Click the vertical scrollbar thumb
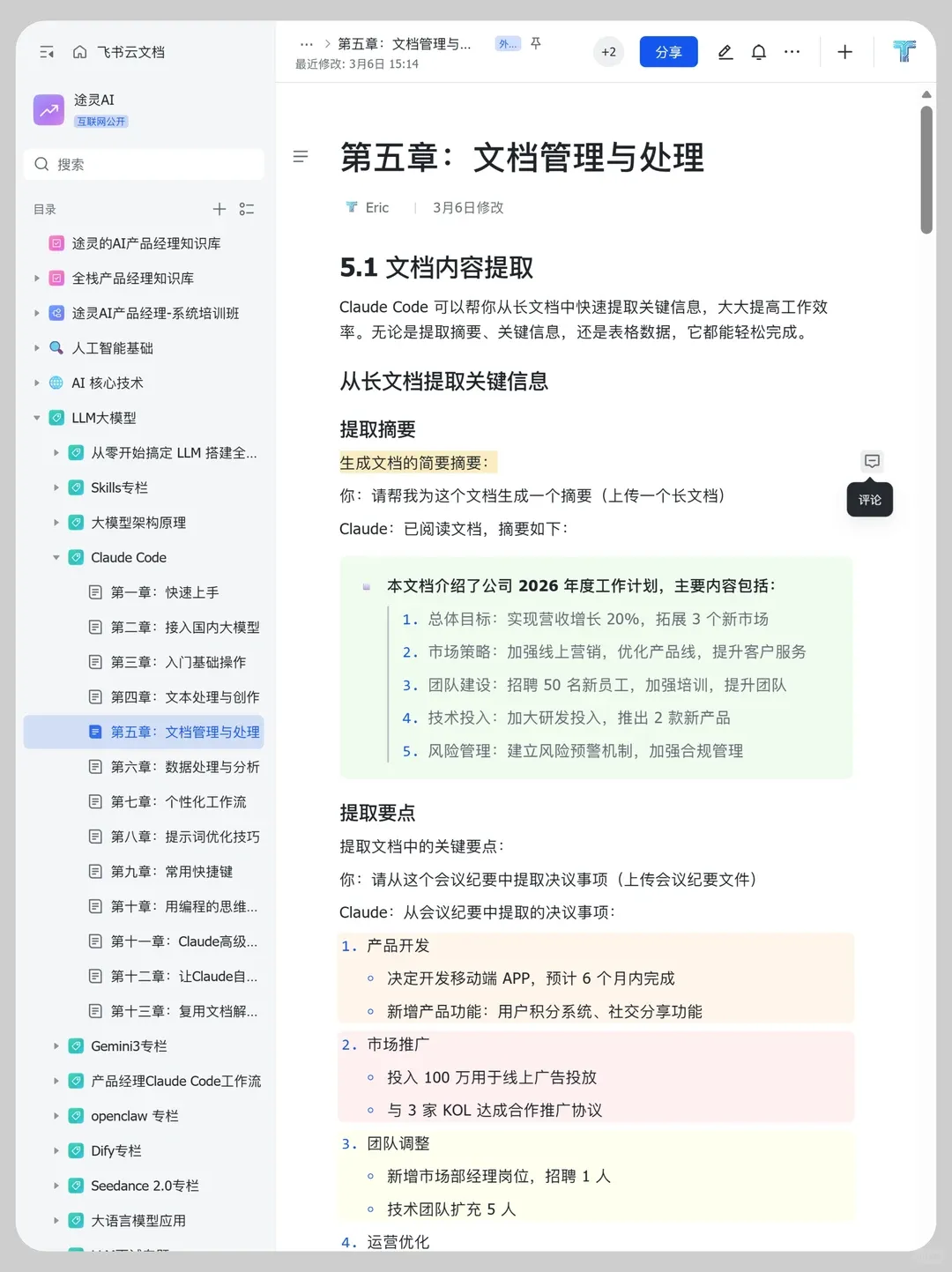952x1272 pixels. pyautogui.click(x=926, y=169)
